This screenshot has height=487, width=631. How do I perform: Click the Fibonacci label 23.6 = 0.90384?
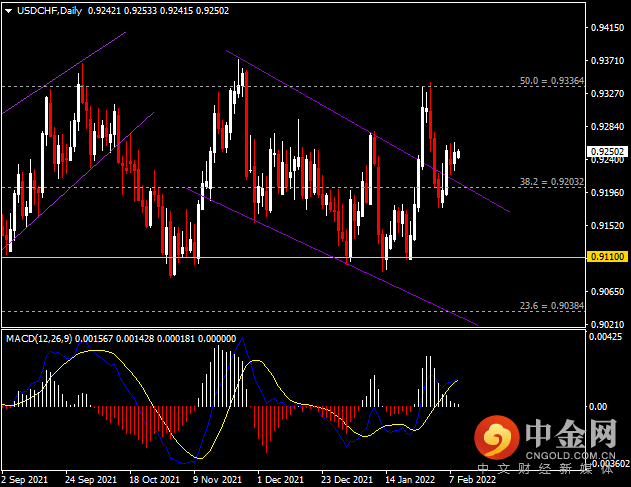click(551, 306)
